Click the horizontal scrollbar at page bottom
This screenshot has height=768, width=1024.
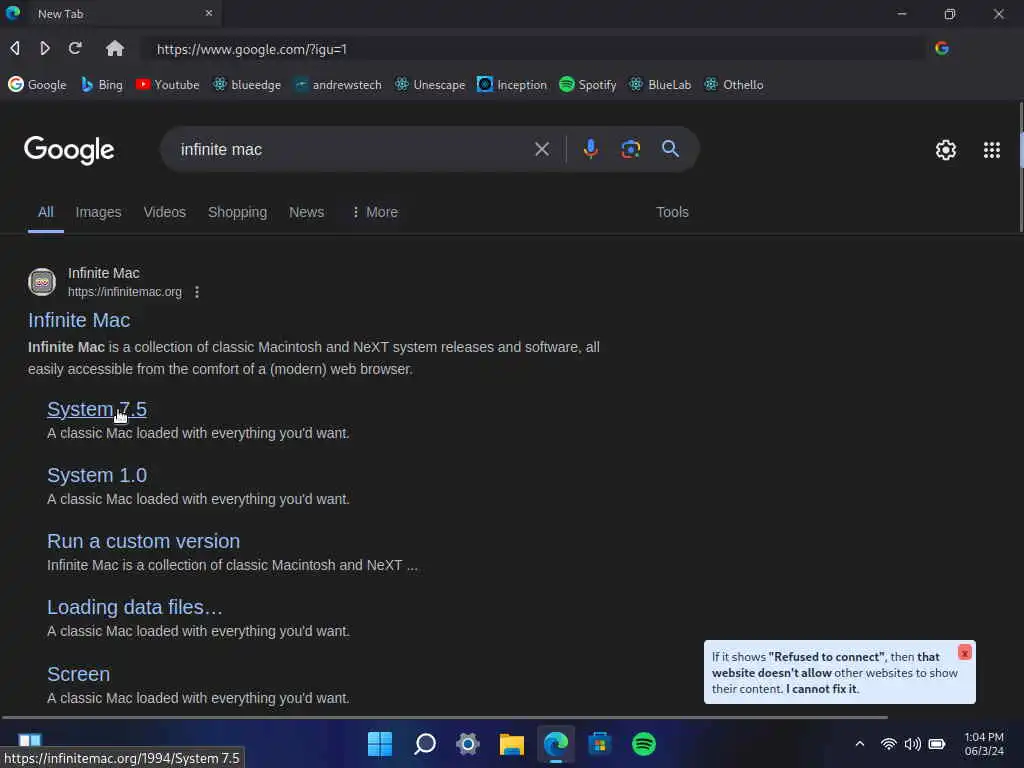[444, 717]
